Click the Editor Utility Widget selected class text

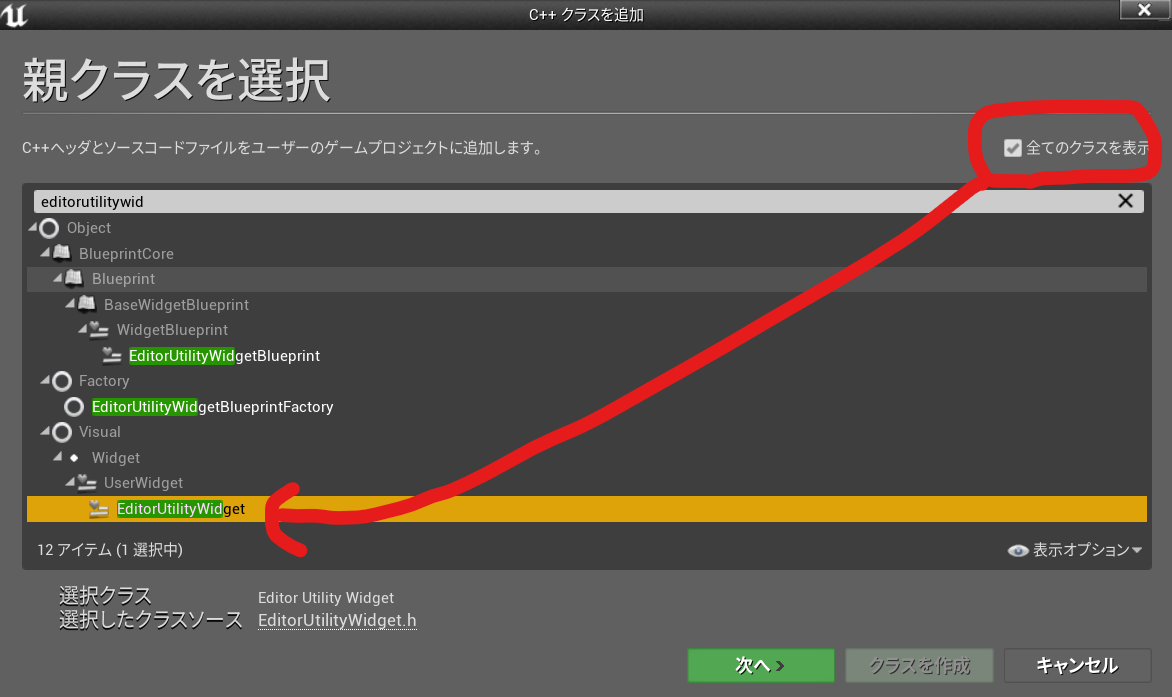326,598
